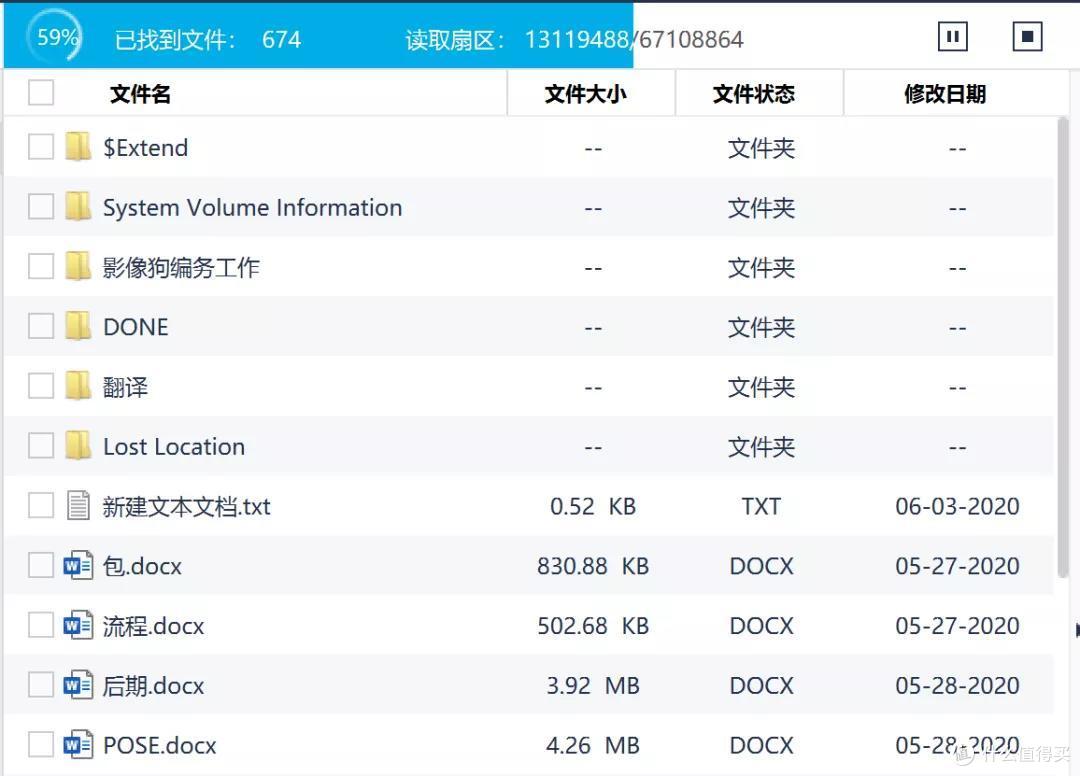Check the 后期.docx checkbox

click(41, 685)
